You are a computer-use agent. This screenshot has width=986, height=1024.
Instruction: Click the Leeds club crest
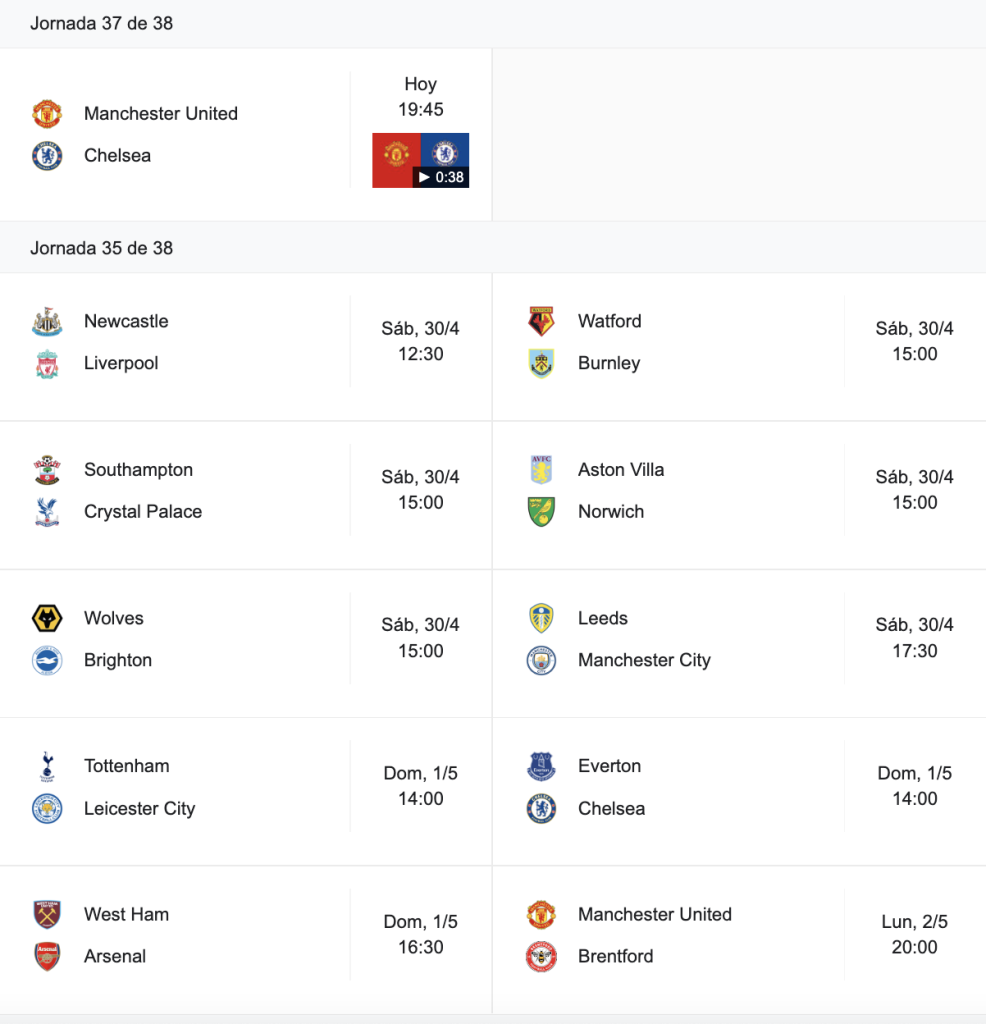tap(541, 618)
